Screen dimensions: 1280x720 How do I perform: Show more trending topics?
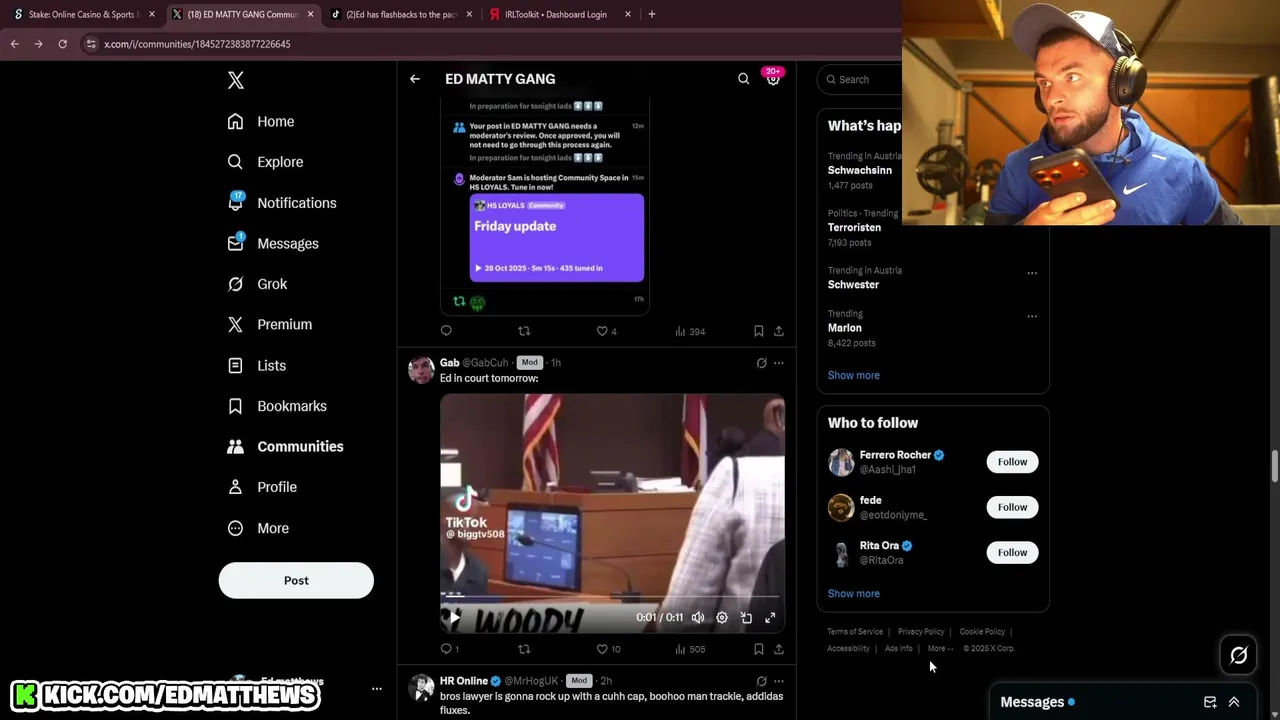[x=854, y=375]
